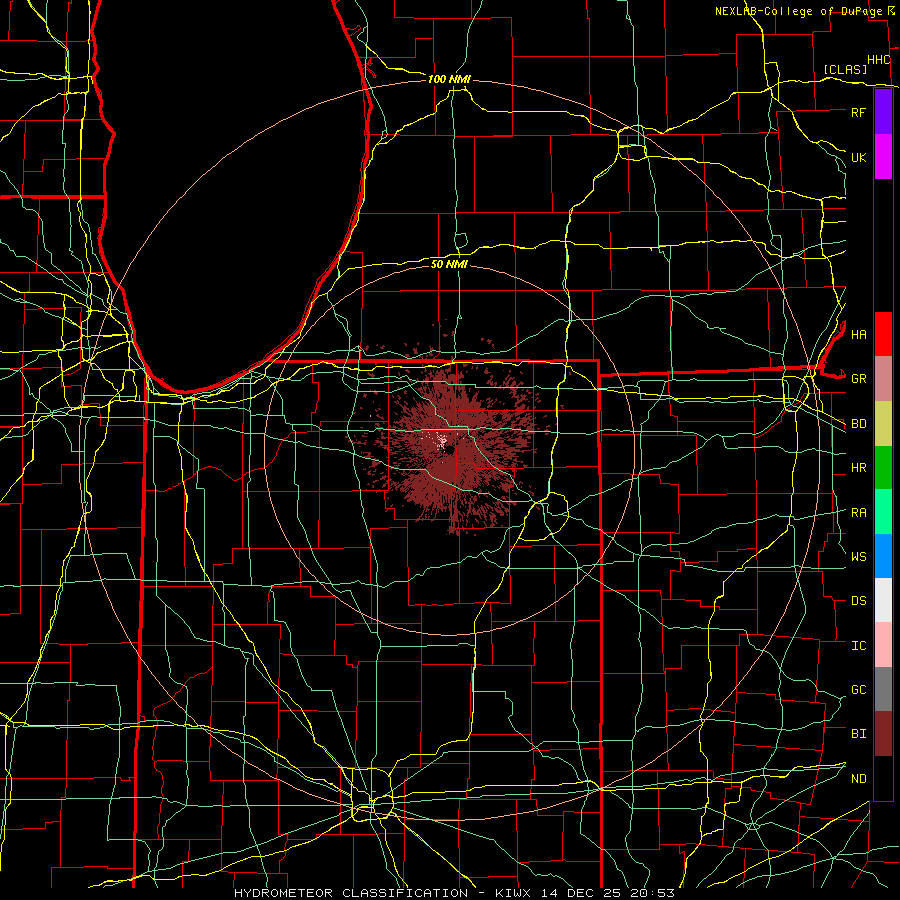Select the GR pink-tan legend swatch
The image size is (900, 900).
(x=883, y=379)
